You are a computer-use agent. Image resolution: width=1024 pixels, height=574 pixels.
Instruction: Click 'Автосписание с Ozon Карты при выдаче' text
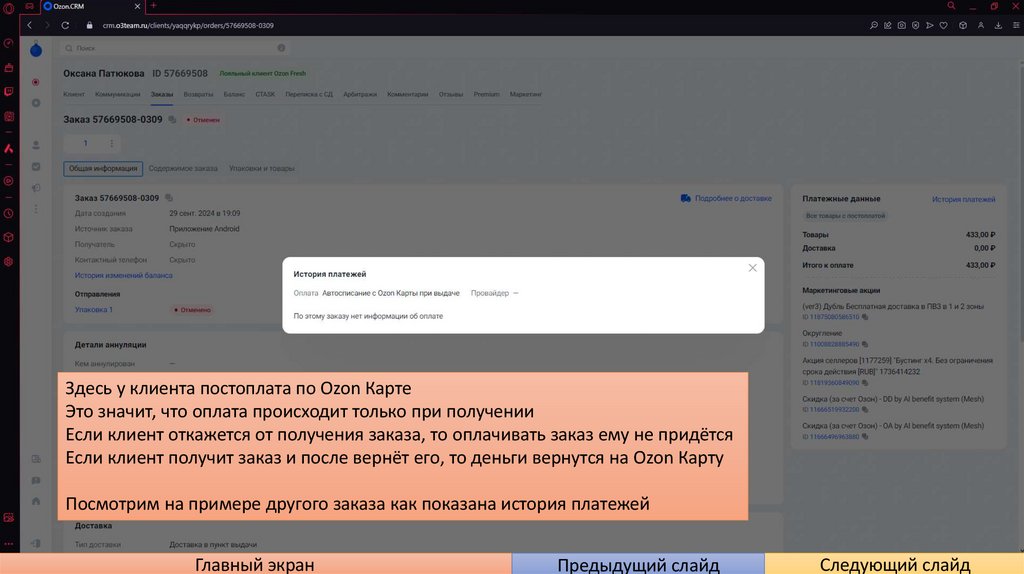pyautogui.click(x=391, y=293)
